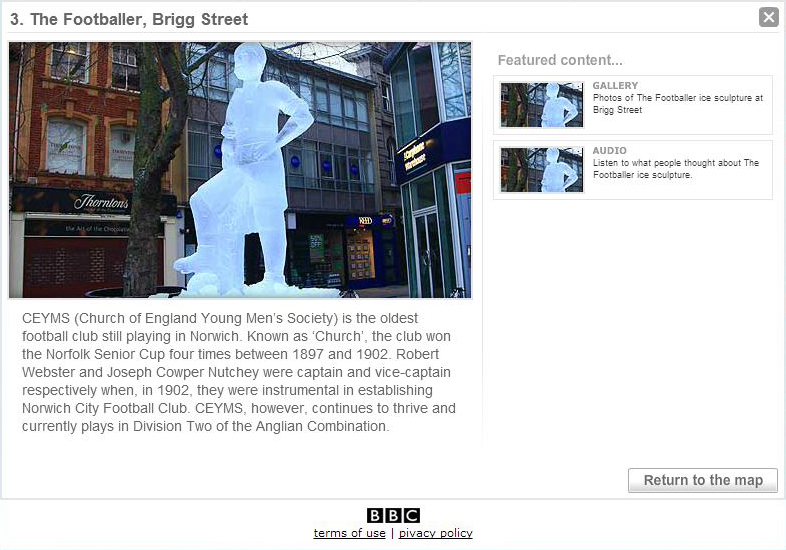Open the Gallery ice sculpture thumbnail
Viewport: 786px width, 550px height.
[542, 105]
